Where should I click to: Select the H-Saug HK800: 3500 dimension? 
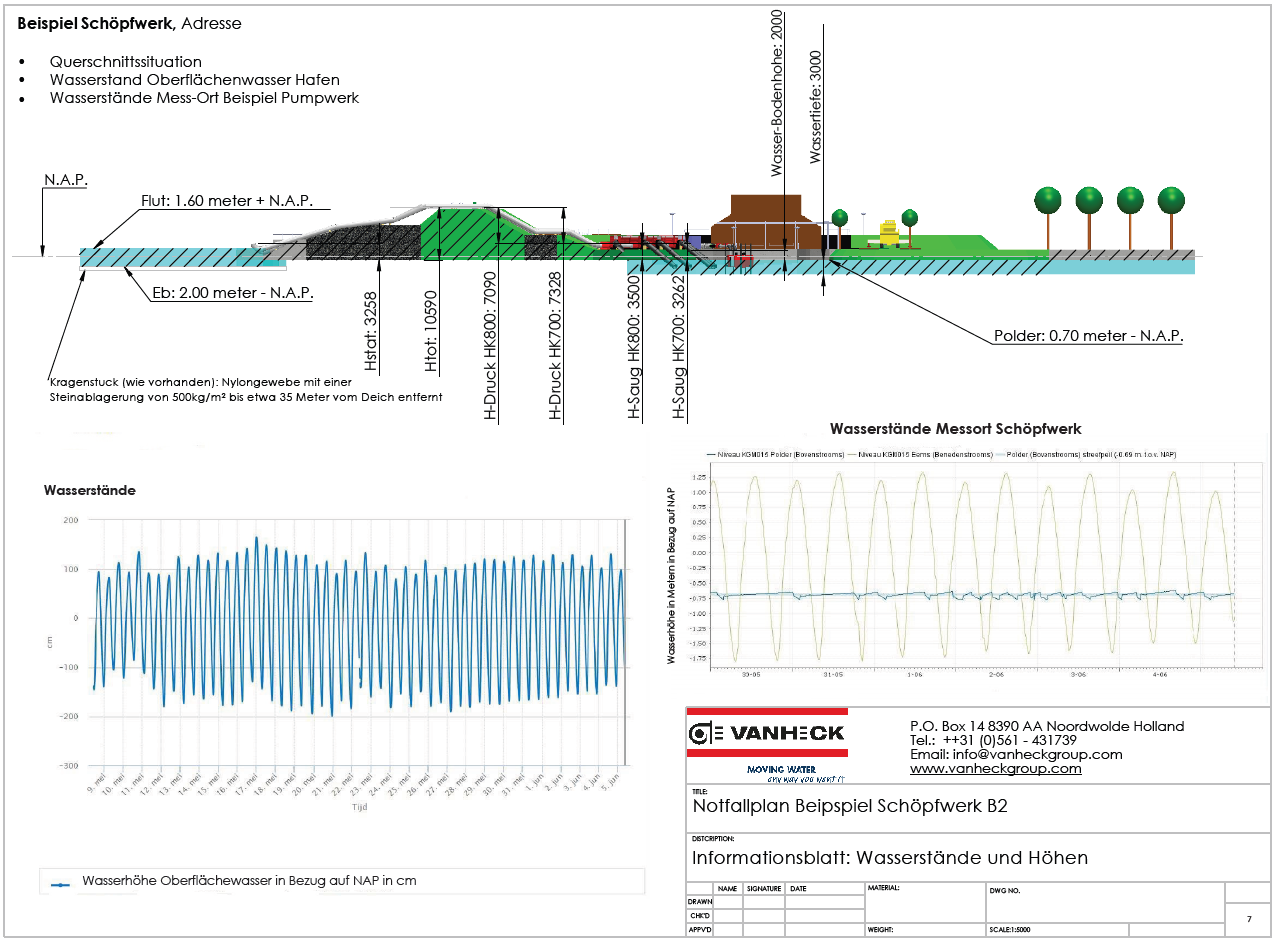(x=633, y=345)
